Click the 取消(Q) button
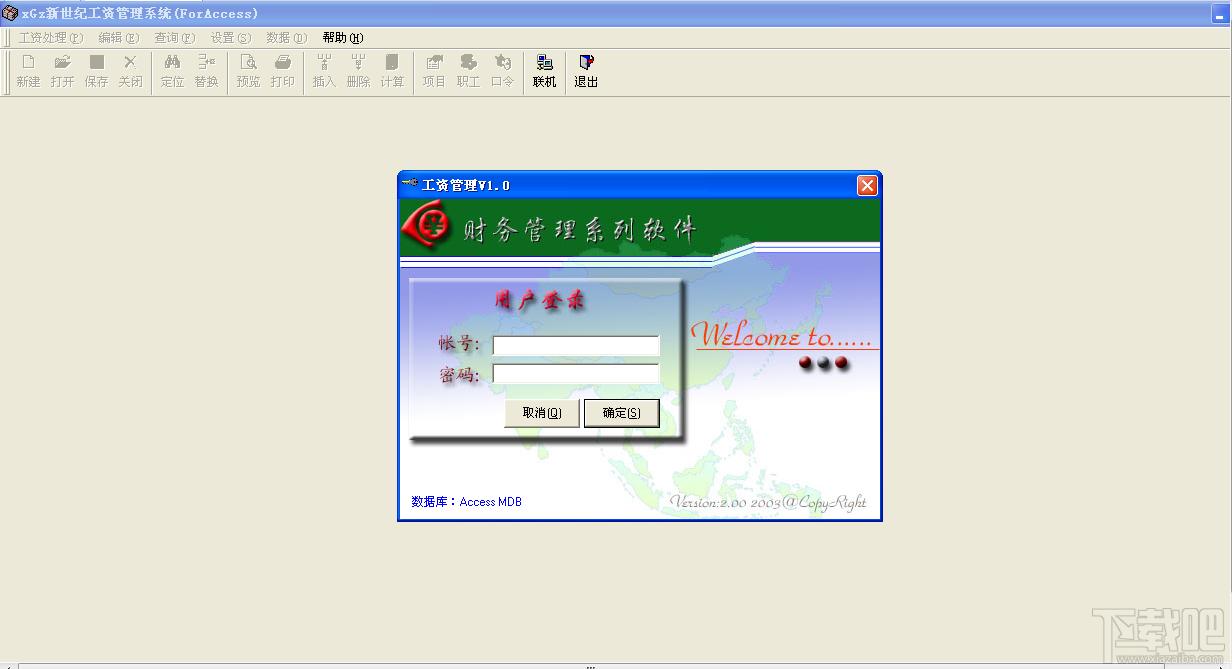 pos(542,413)
